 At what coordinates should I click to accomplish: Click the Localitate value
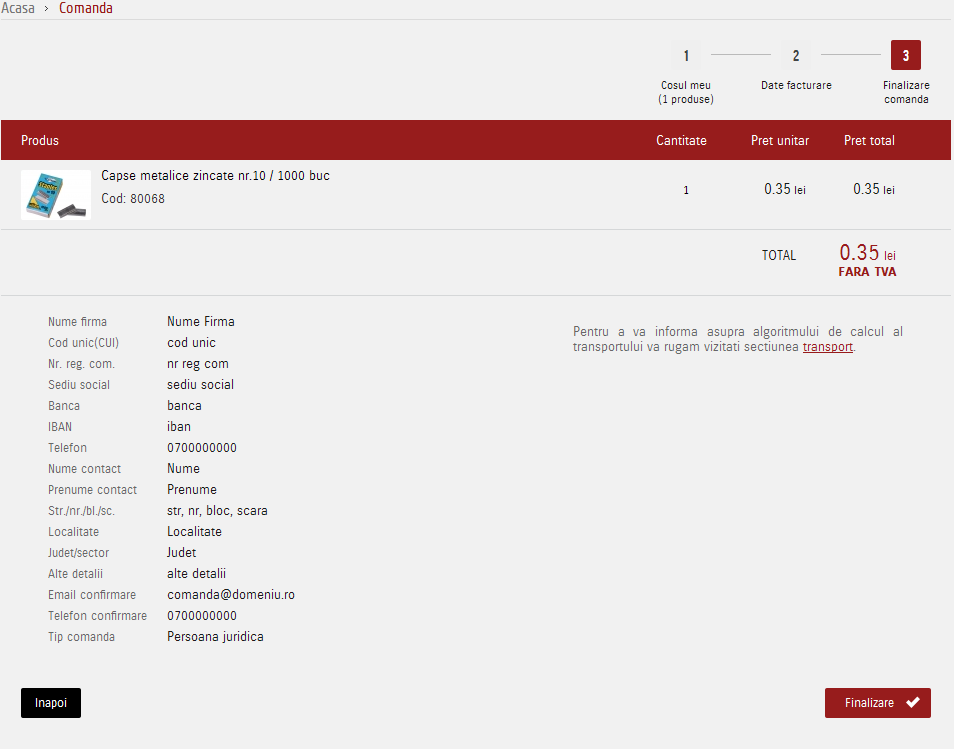[x=194, y=532]
